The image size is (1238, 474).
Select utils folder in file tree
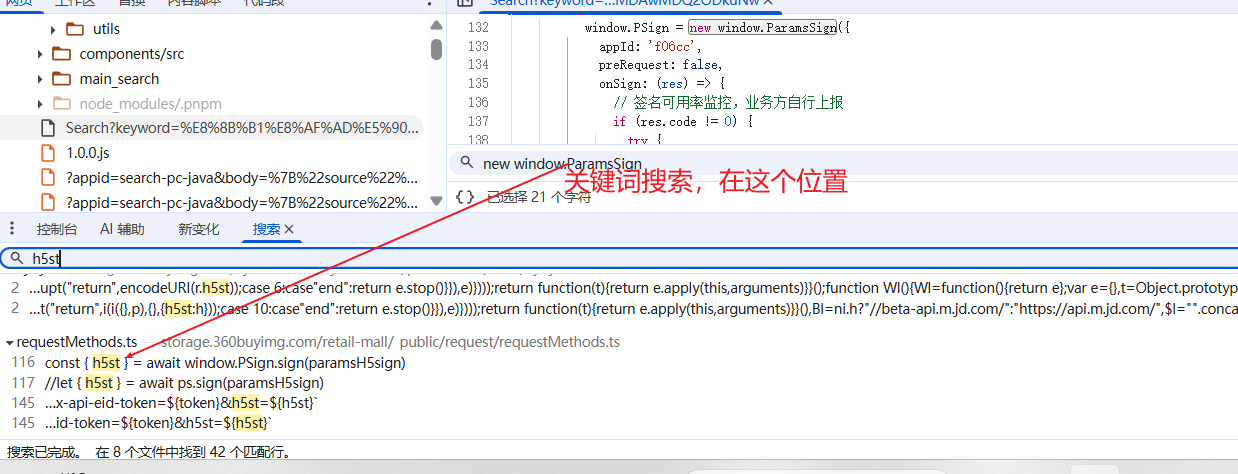click(106, 30)
